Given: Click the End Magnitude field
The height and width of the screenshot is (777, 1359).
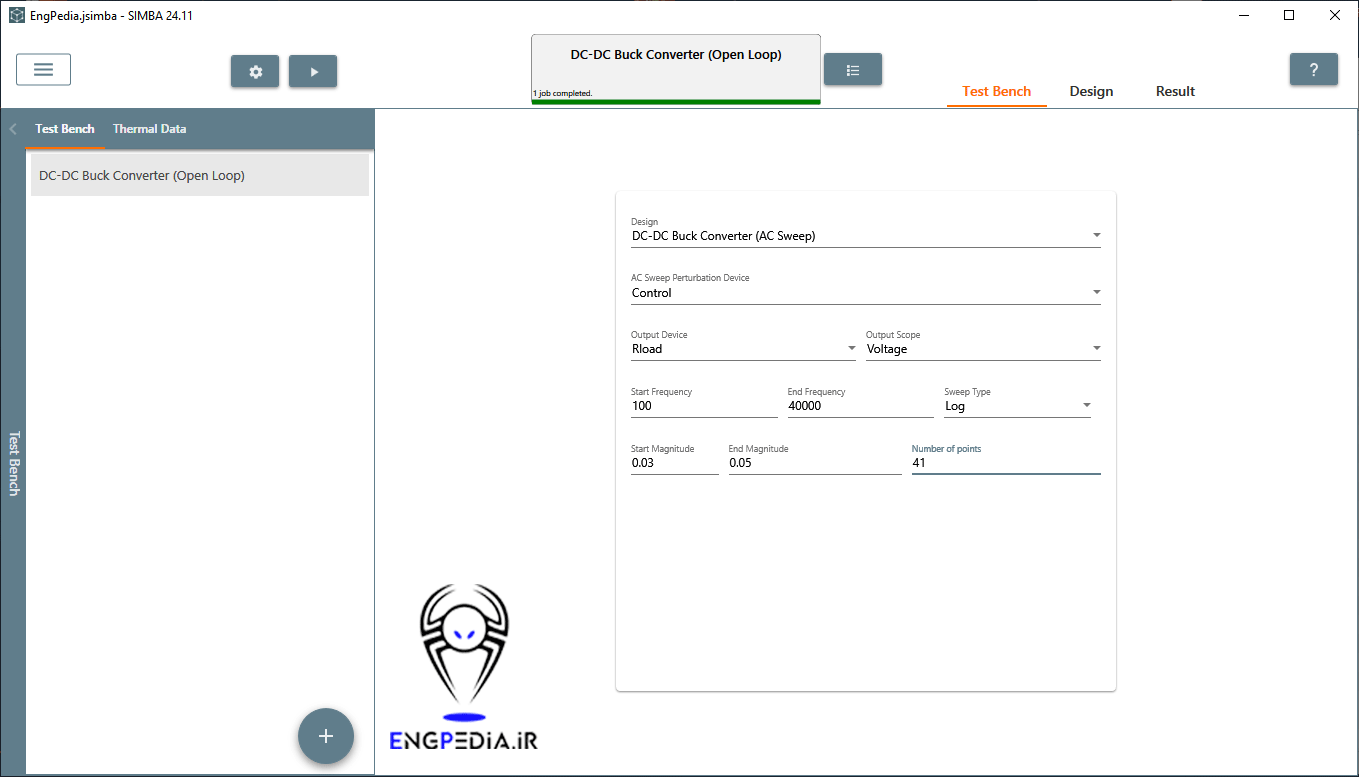Looking at the screenshot, I should click(x=814, y=463).
